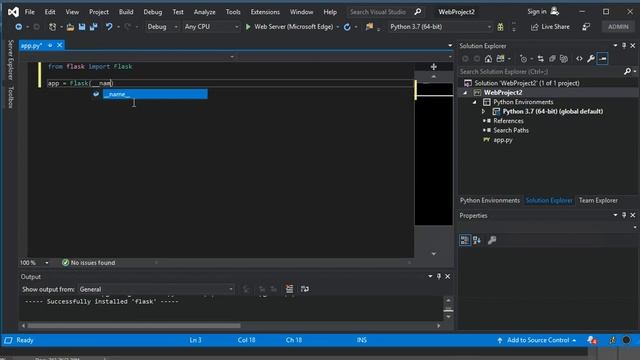The width and height of the screenshot is (640, 360).
Task: Open the Edit menu
Action: (50, 12)
